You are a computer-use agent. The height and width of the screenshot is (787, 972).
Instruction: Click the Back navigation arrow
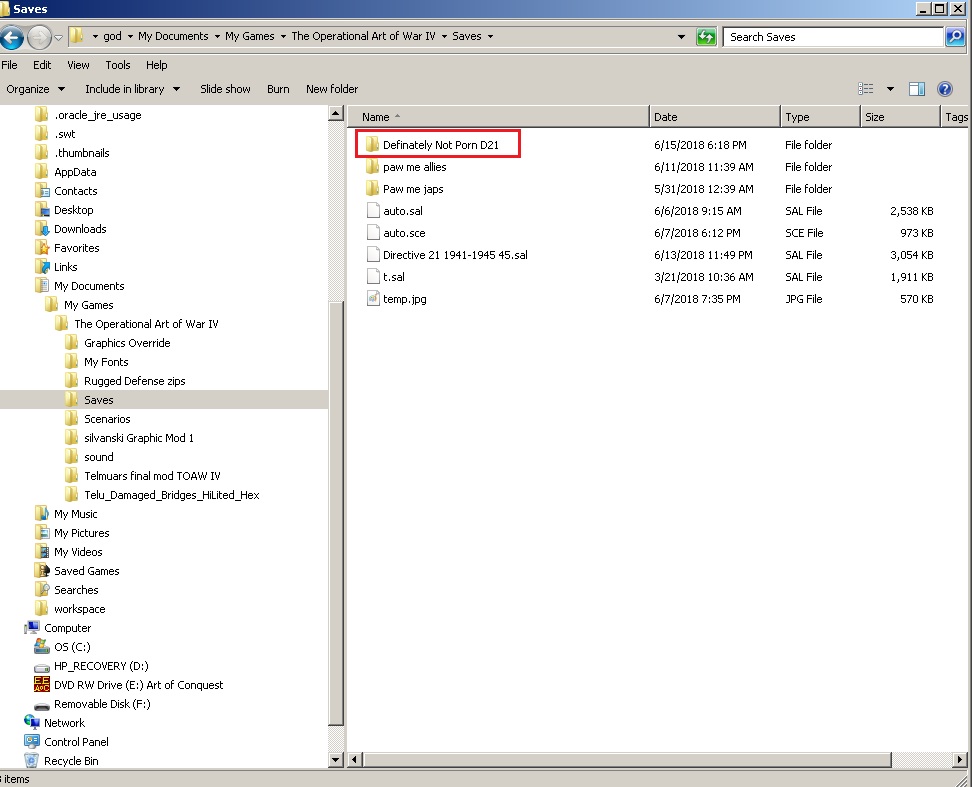click(12, 37)
